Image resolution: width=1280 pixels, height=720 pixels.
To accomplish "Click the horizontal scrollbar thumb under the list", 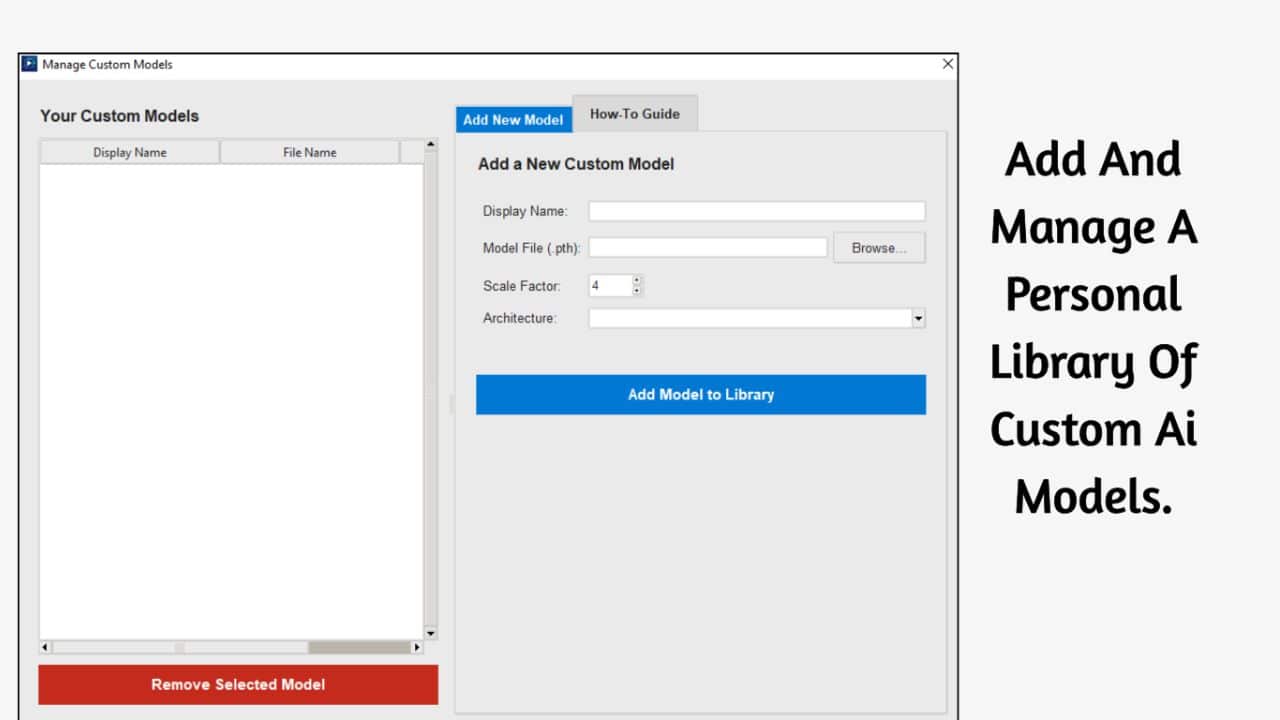I will [358, 647].
